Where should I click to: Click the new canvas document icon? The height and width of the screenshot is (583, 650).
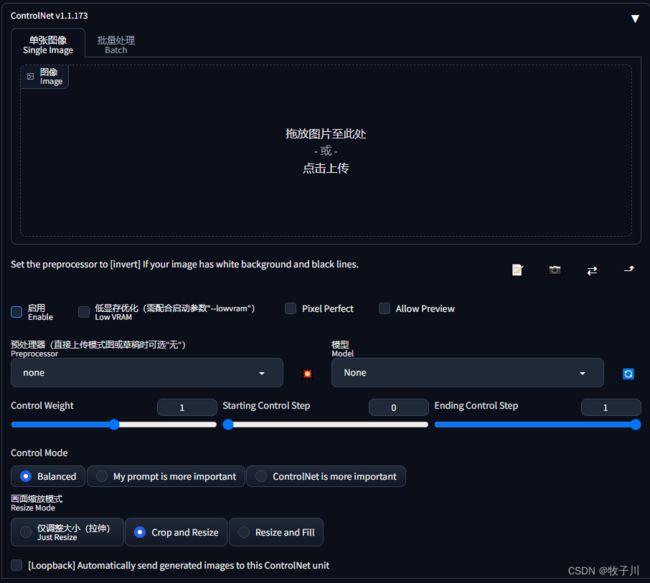[517, 270]
